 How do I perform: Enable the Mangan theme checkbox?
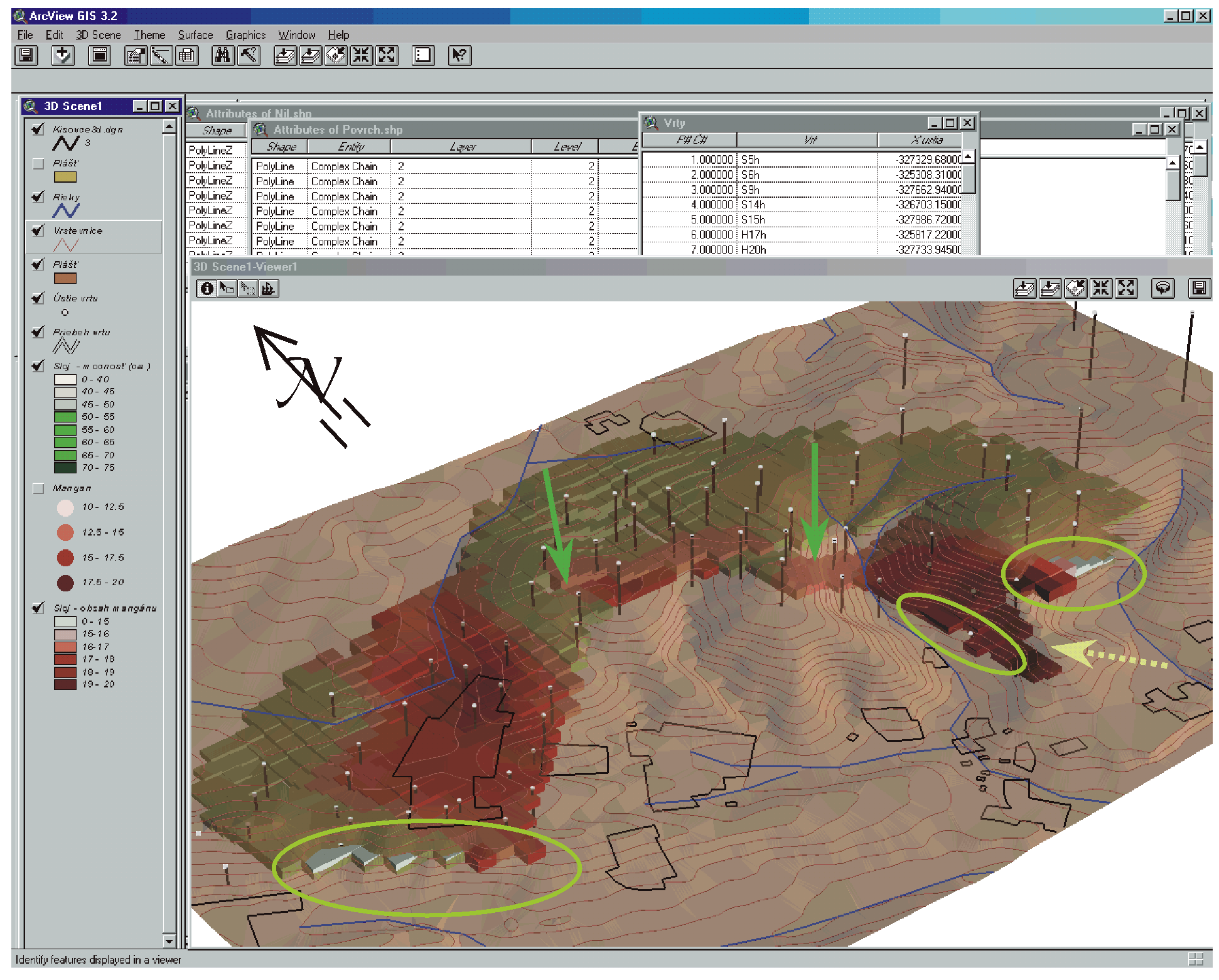38,488
